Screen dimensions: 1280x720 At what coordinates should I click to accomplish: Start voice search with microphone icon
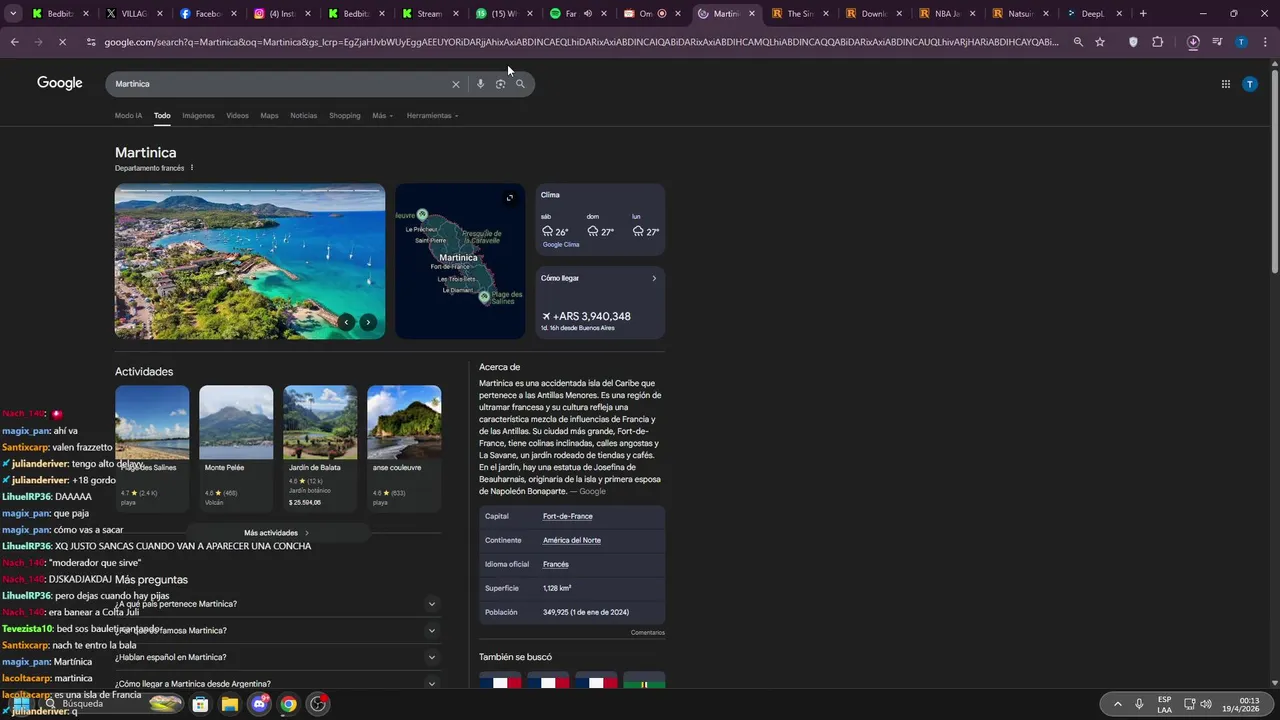(480, 84)
